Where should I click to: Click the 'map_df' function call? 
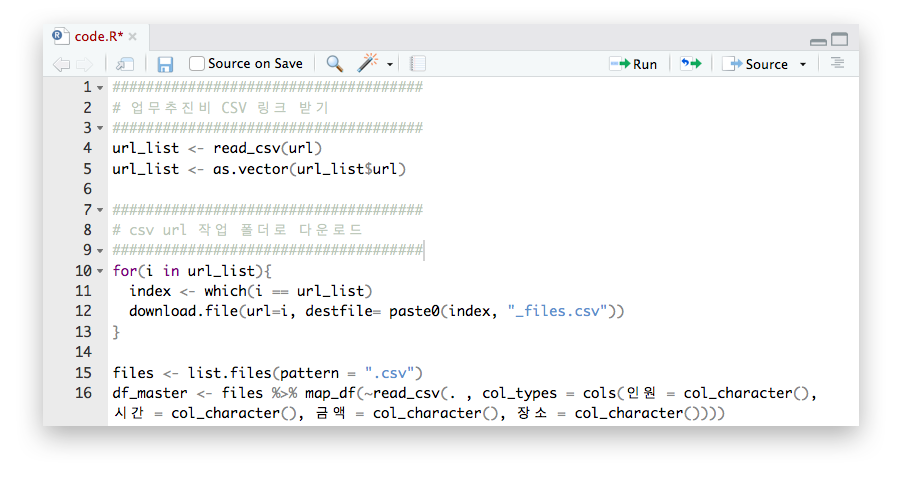click(x=330, y=393)
